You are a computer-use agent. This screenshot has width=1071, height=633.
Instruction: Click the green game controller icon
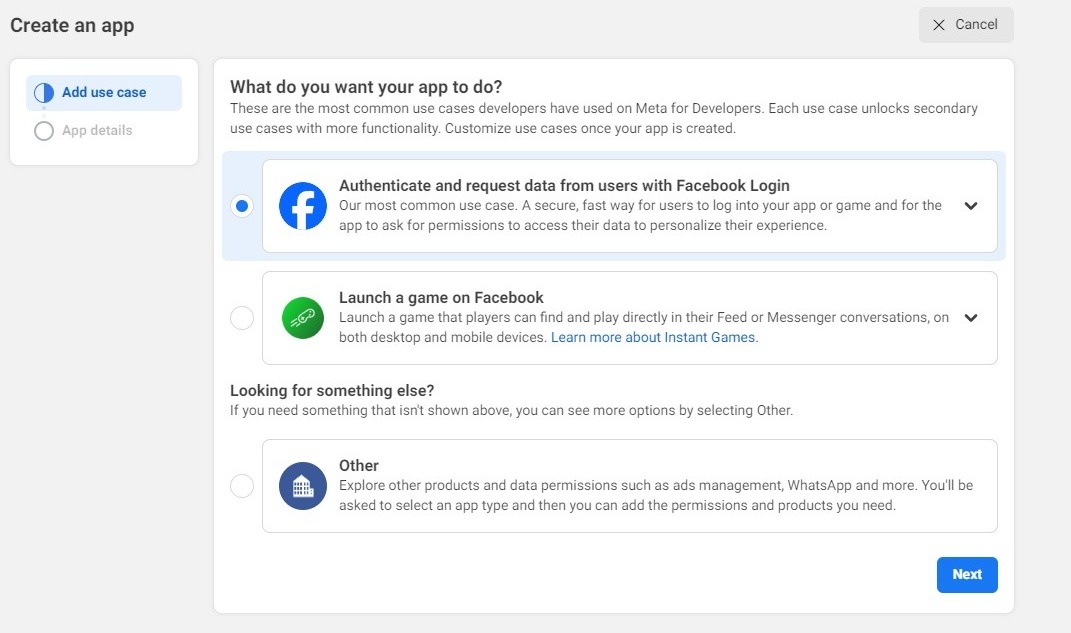coord(303,318)
